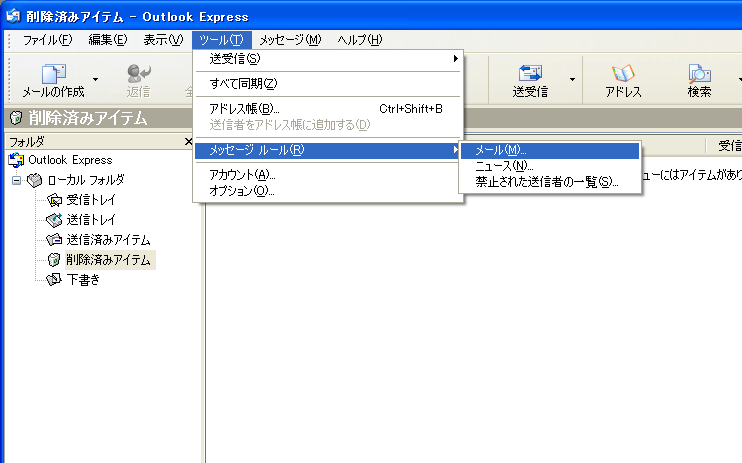Click the 検索 (Find) toolbar icon
Screen dimensions: 742x463
[699, 75]
